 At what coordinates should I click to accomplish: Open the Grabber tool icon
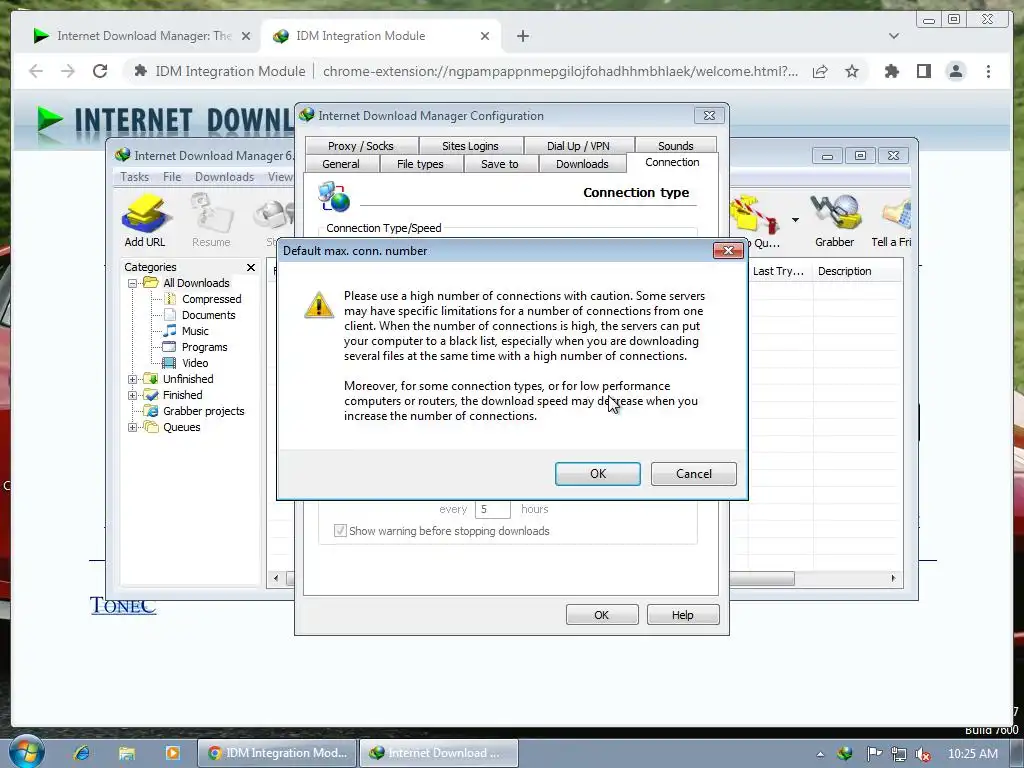click(x=834, y=221)
